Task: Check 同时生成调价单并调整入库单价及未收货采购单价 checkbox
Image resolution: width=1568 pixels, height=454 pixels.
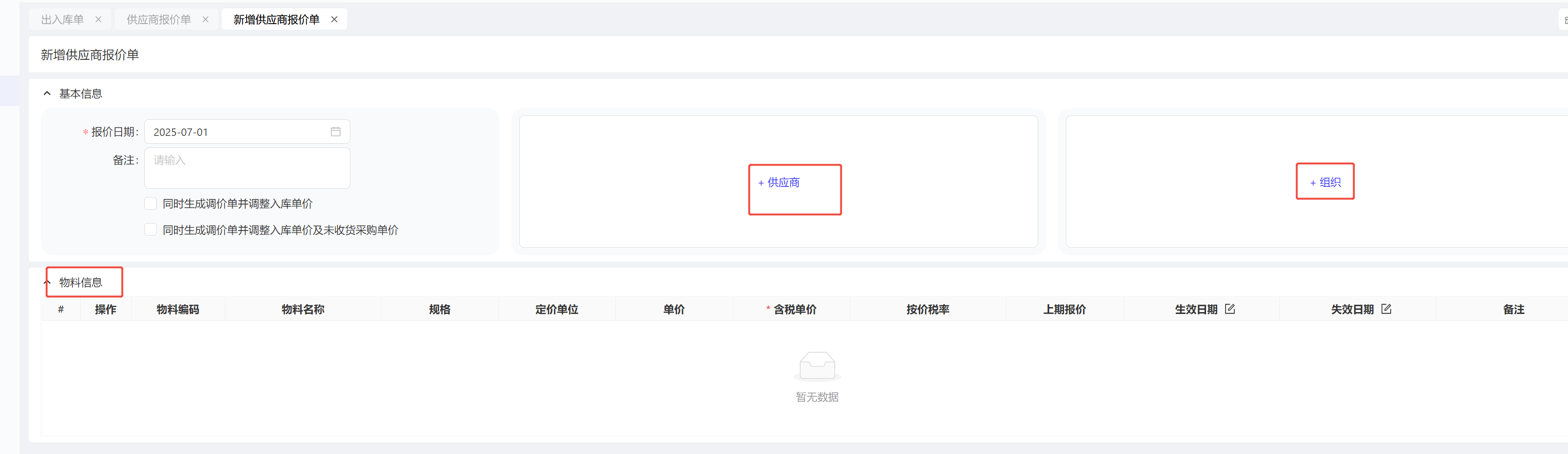Action: [150, 230]
